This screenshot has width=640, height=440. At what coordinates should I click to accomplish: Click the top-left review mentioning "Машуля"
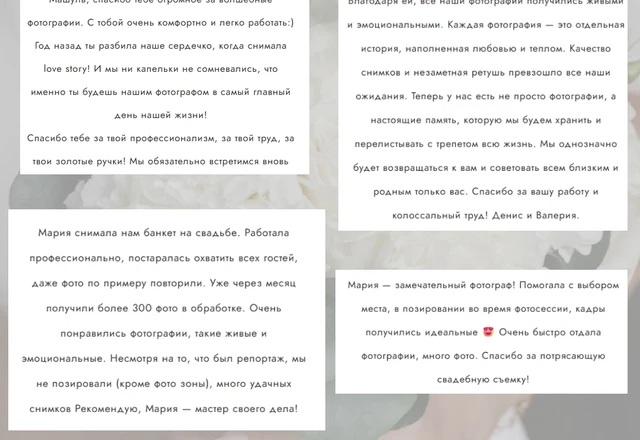[x=167, y=80]
